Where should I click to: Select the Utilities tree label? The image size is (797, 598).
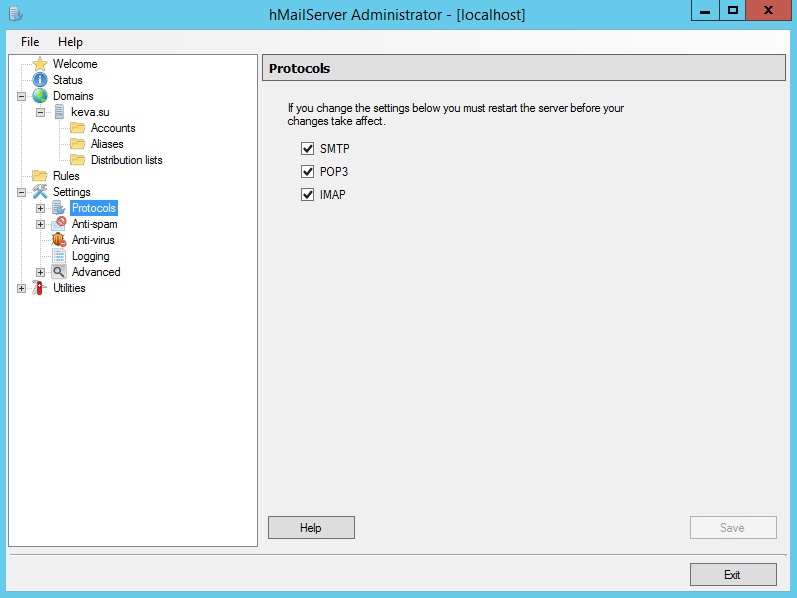coord(69,288)
